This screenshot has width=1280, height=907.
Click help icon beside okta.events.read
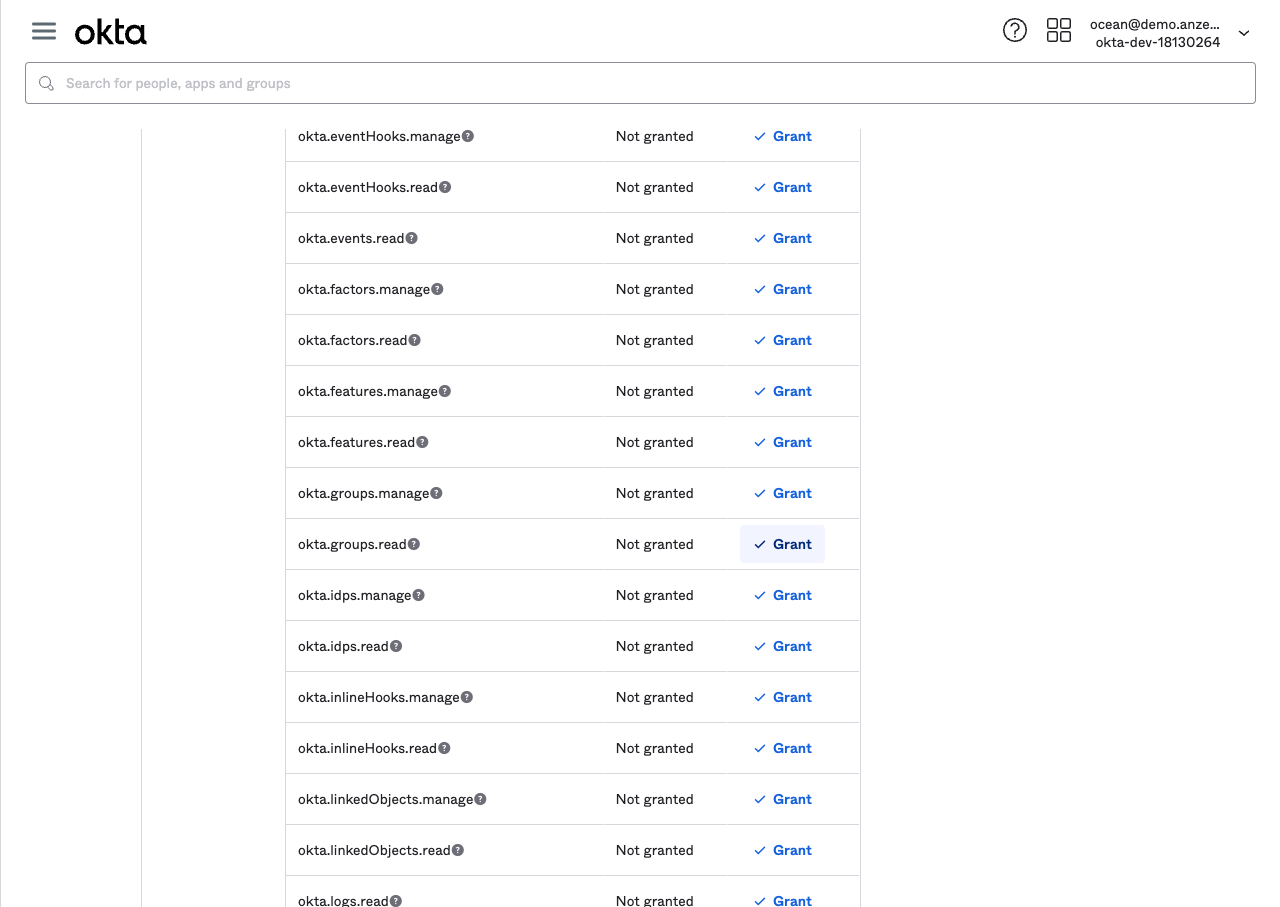[x=412, y=238]
